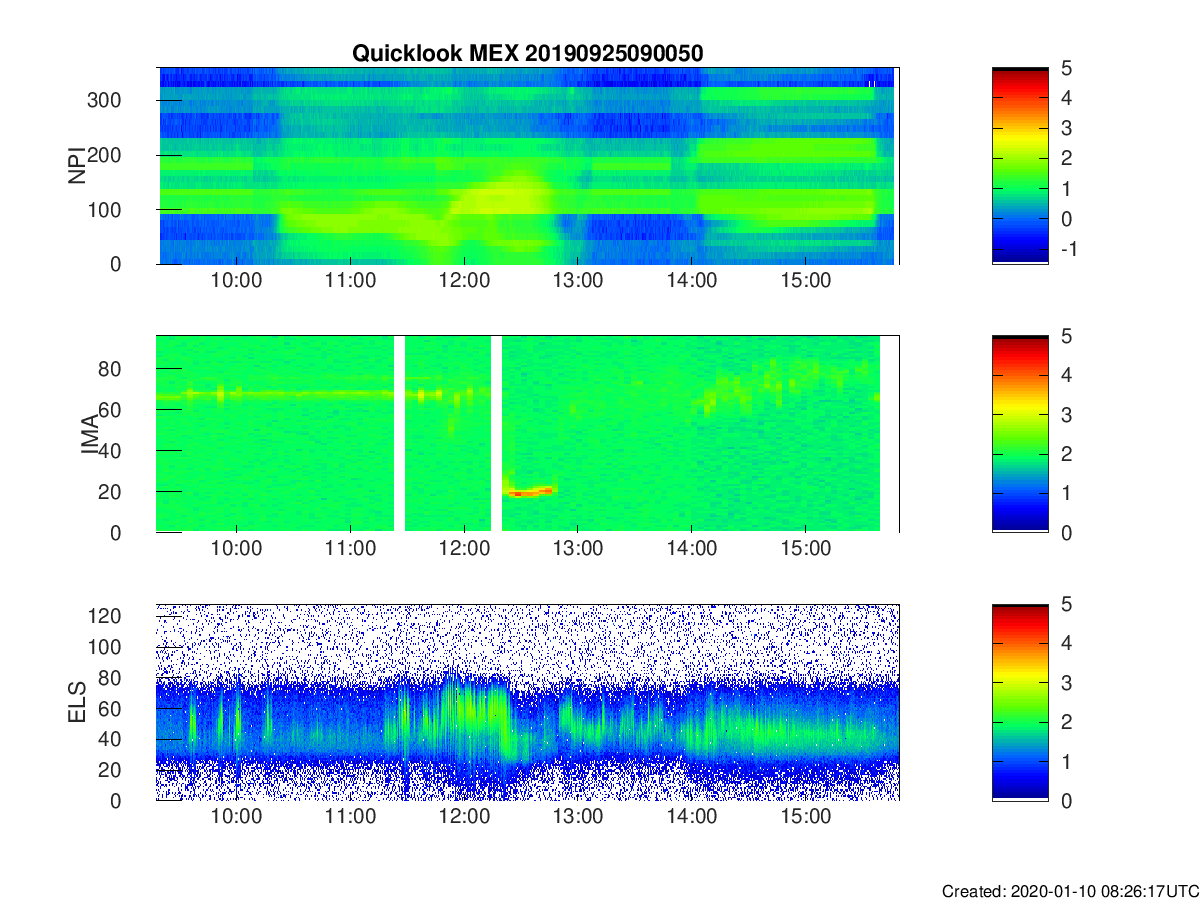Viewport: 1200px width, 900px height.
Task: Click the "1" label on the ELS colorbar
Action: click(x=1065, y=761)
